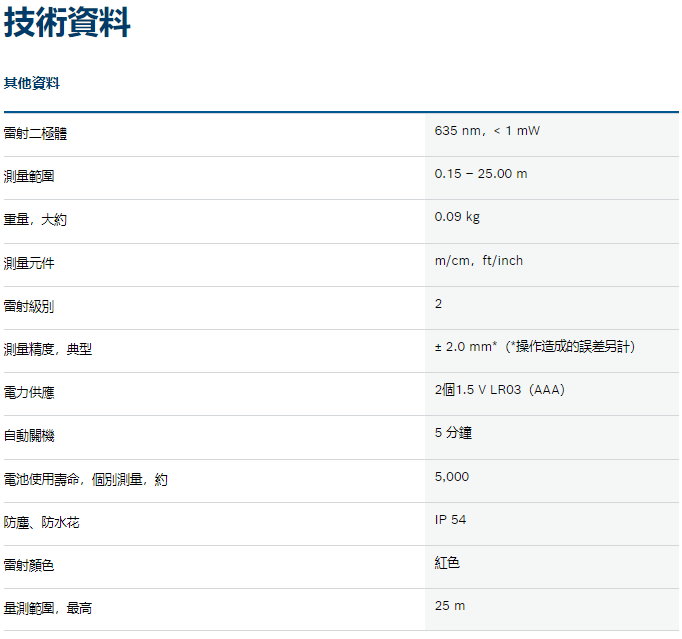The height and width of the screenshot is (639, 682).
Task: Click the 5,000 battery life value
Action: tap(452, 477)
